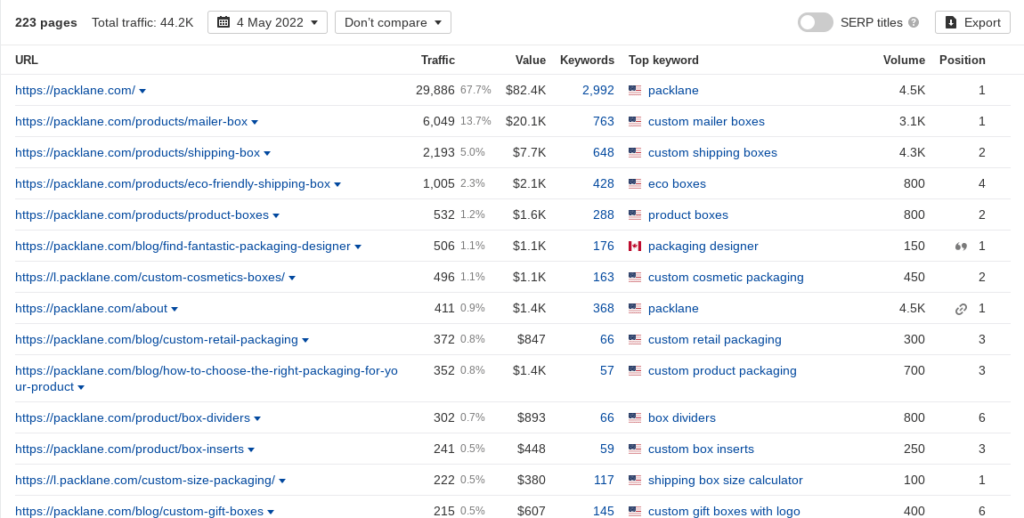Open the 2,992 keywords link for homepage

(x=598, y=90)
